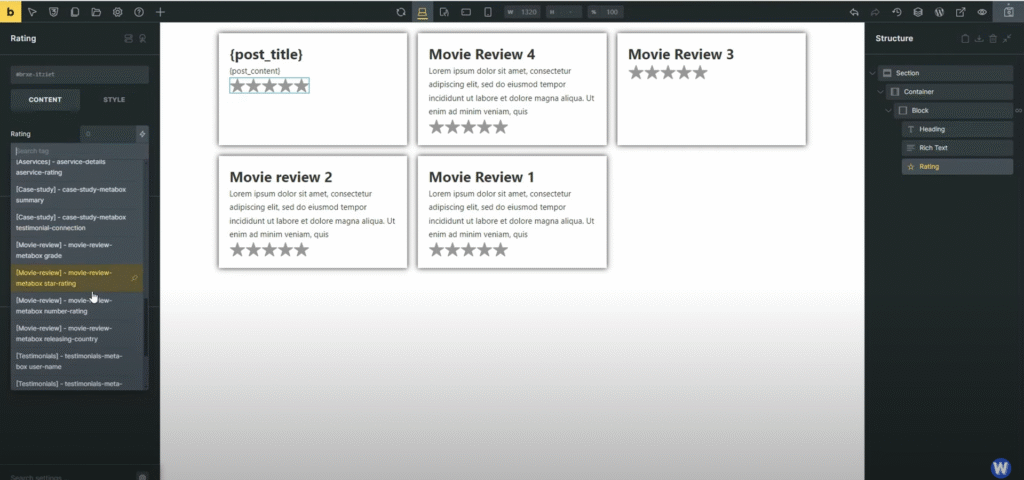Viewport: 1024px width, 480px height.
Task: Select the Block item in Structure
Action: (x=953, y=110)
